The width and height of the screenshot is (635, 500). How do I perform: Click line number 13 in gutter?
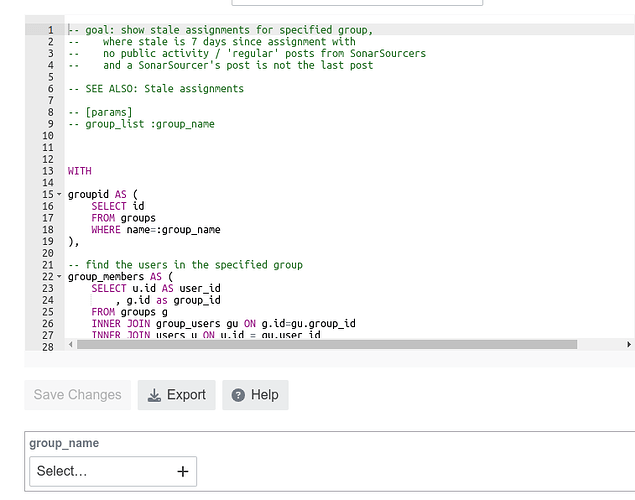pyautogui.click(x=48, y=171)
